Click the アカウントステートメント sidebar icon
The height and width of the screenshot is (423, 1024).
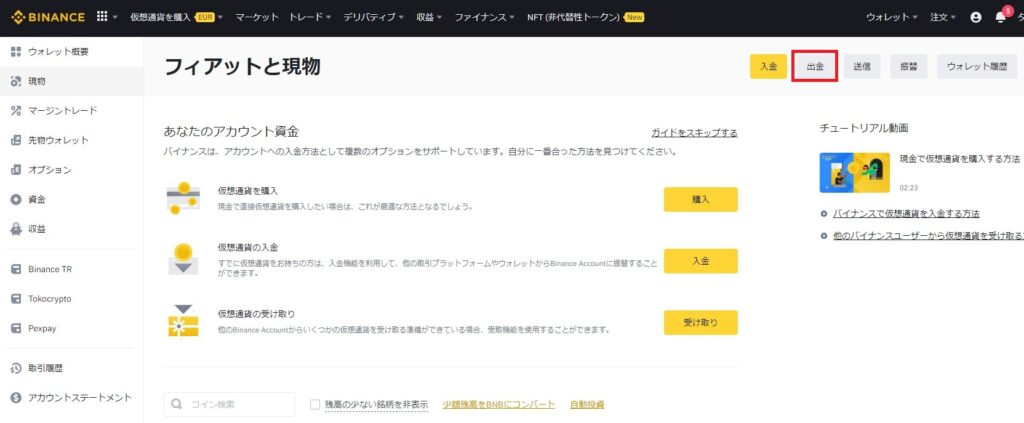point(16,398)
